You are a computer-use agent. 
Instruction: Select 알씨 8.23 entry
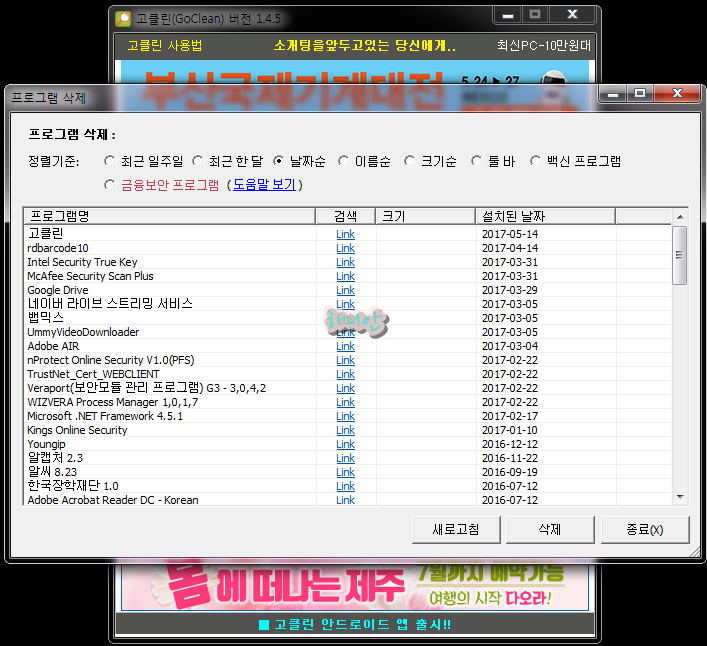coord(52,472)
